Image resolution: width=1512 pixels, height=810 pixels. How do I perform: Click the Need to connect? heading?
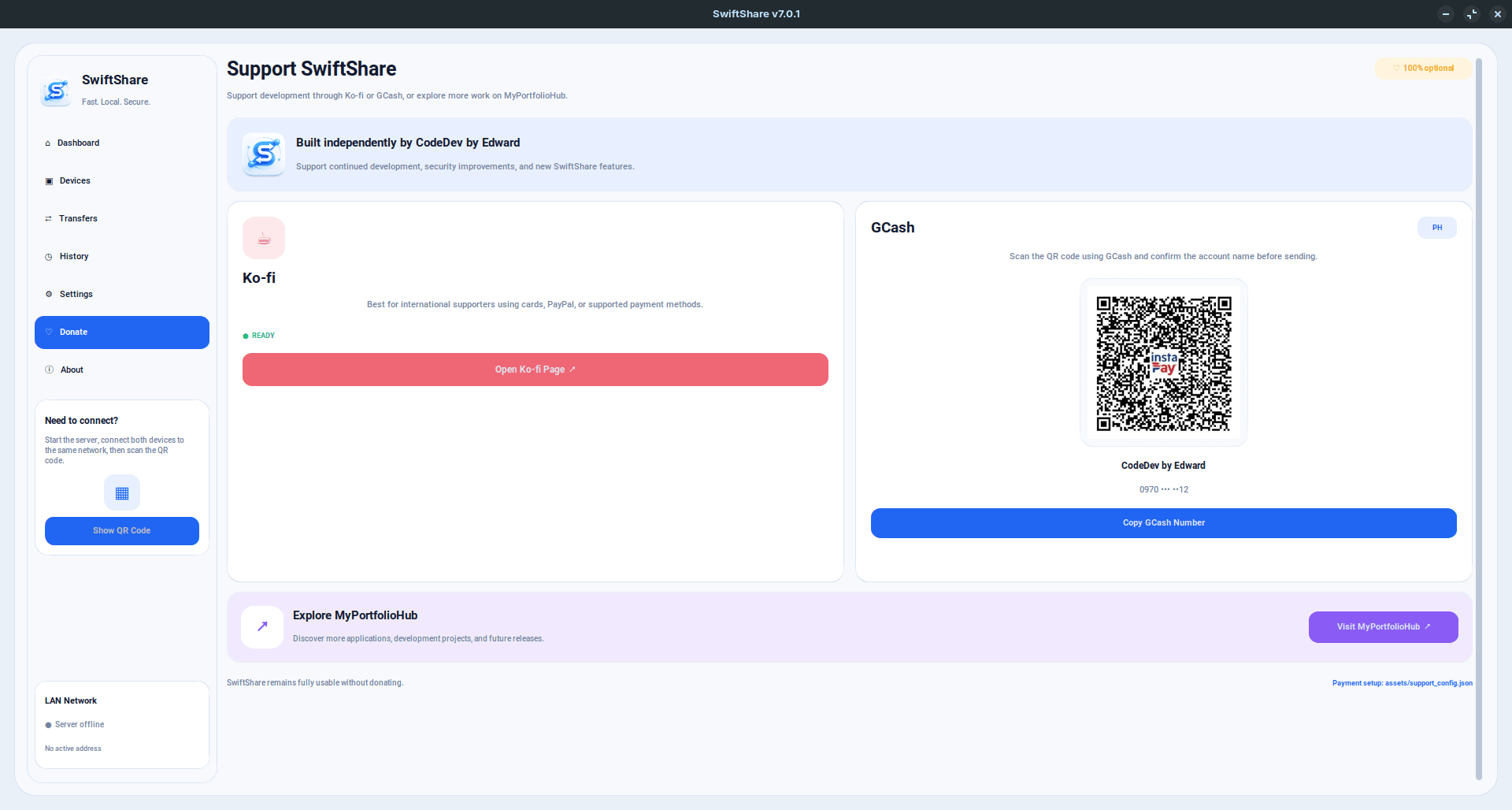tap(82, 421)
